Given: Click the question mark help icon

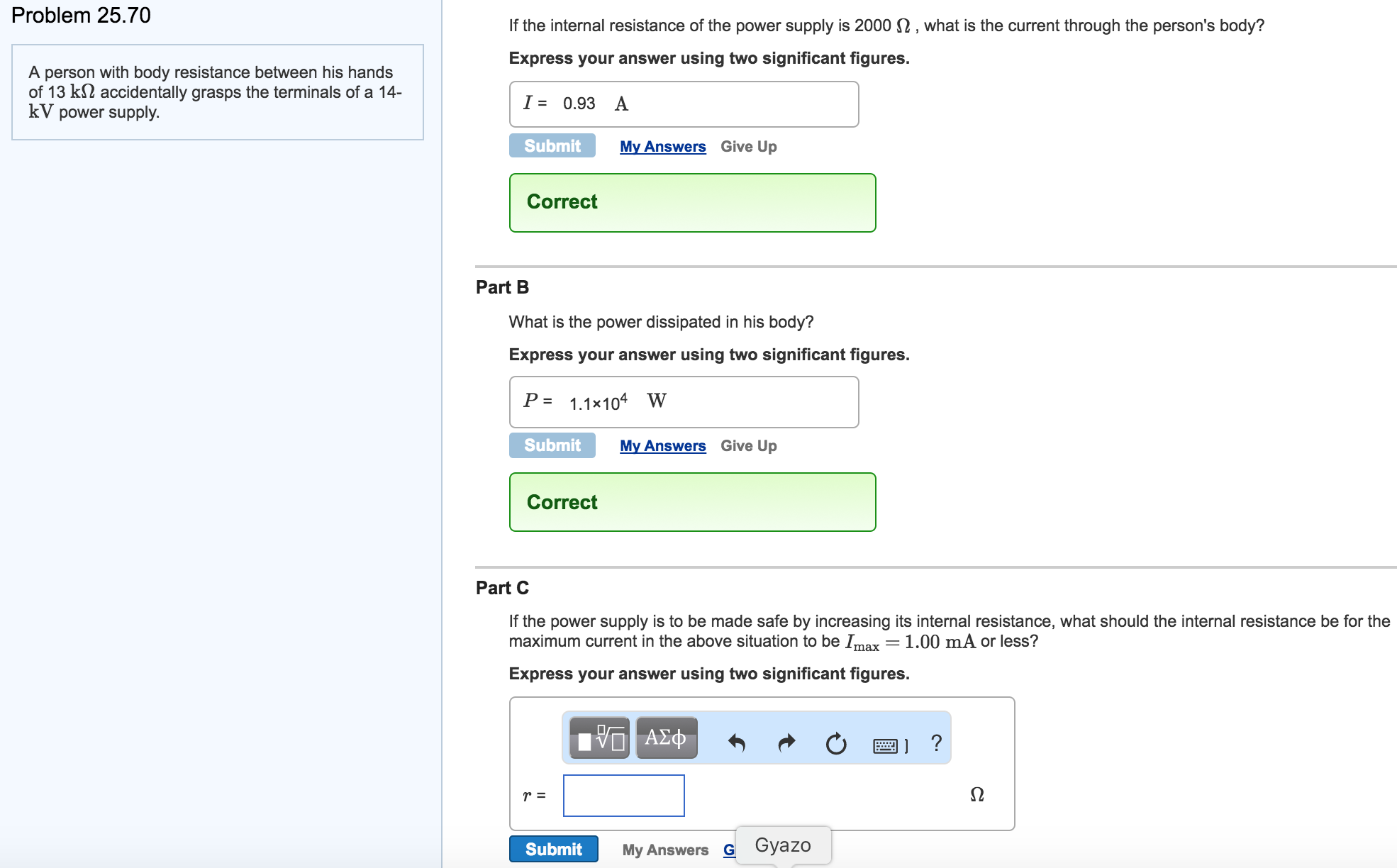Looking at the screenshot, I should [x=936, y=743].
